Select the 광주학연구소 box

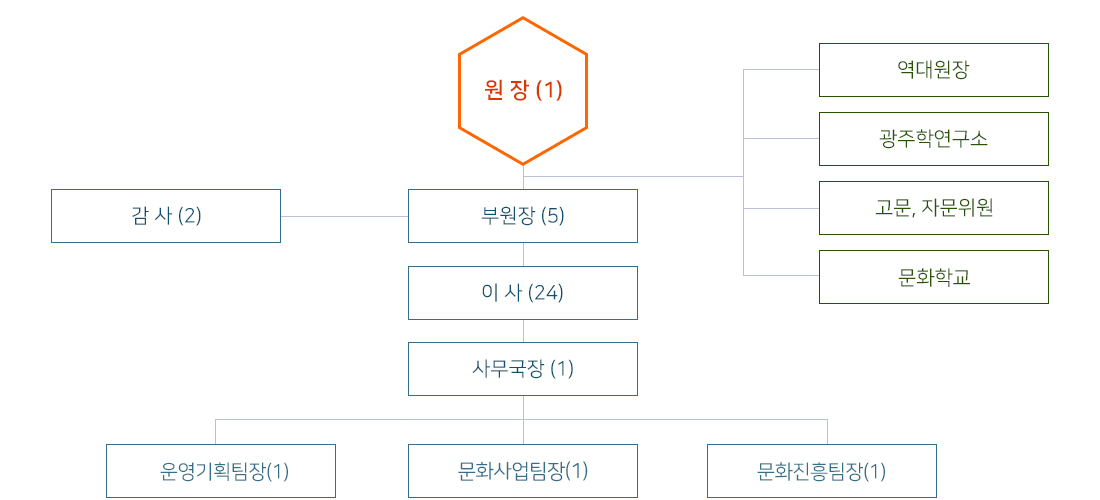tap(933, 139)
